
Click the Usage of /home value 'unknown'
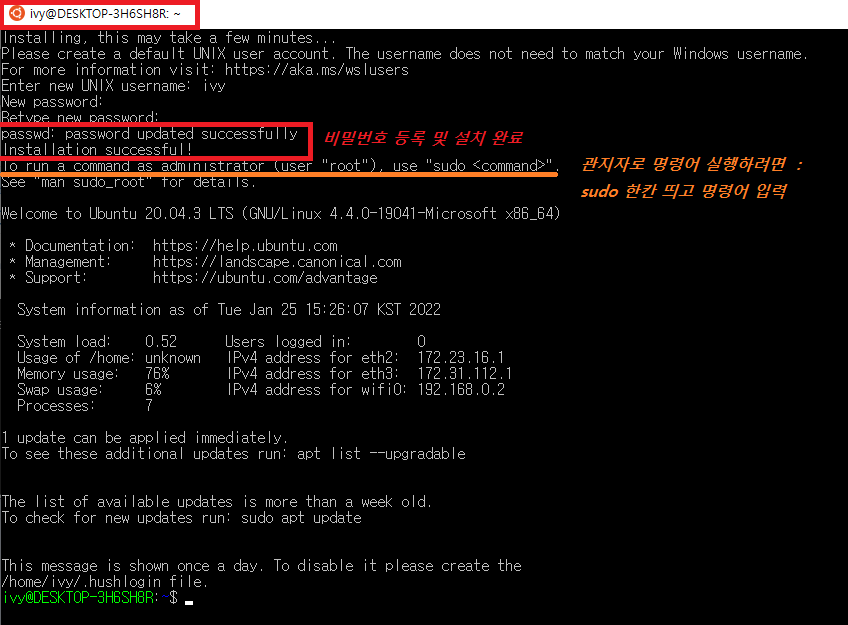coord(173,358)
